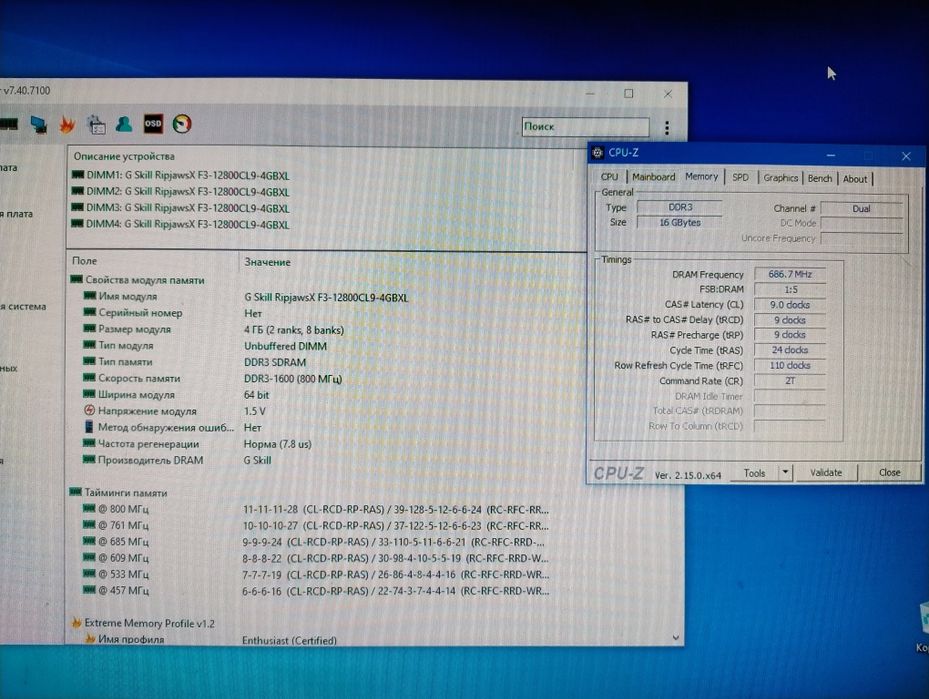The height and width of the screenshot is (699, 929).
Task: Focus the Поиск search field
Action: pos(585,127)
